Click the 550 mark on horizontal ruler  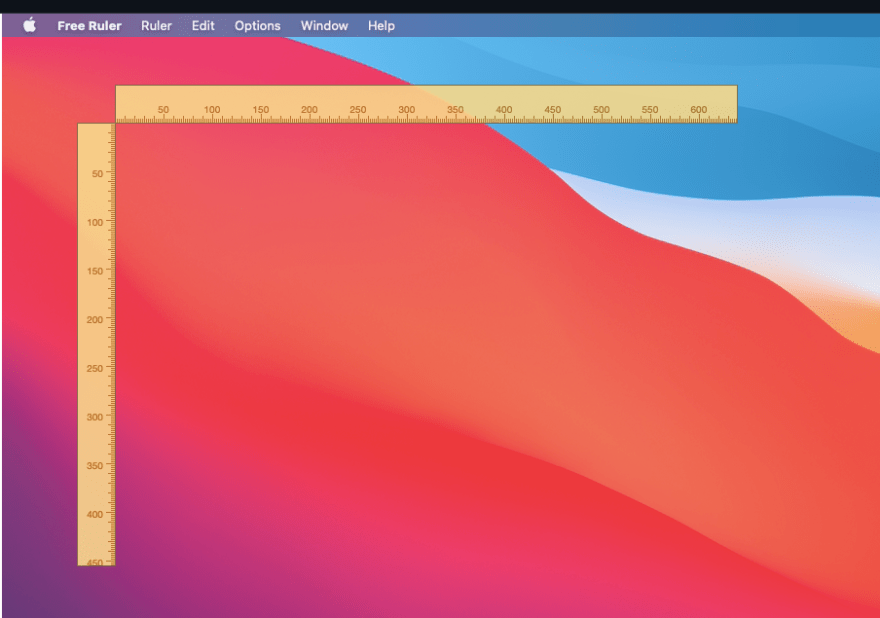point(649,109)
